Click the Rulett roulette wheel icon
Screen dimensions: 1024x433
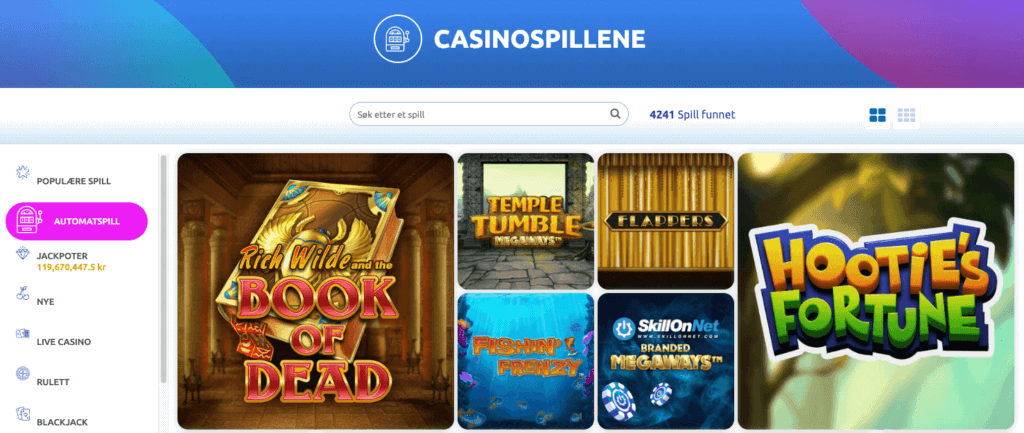tap(23, 374)
